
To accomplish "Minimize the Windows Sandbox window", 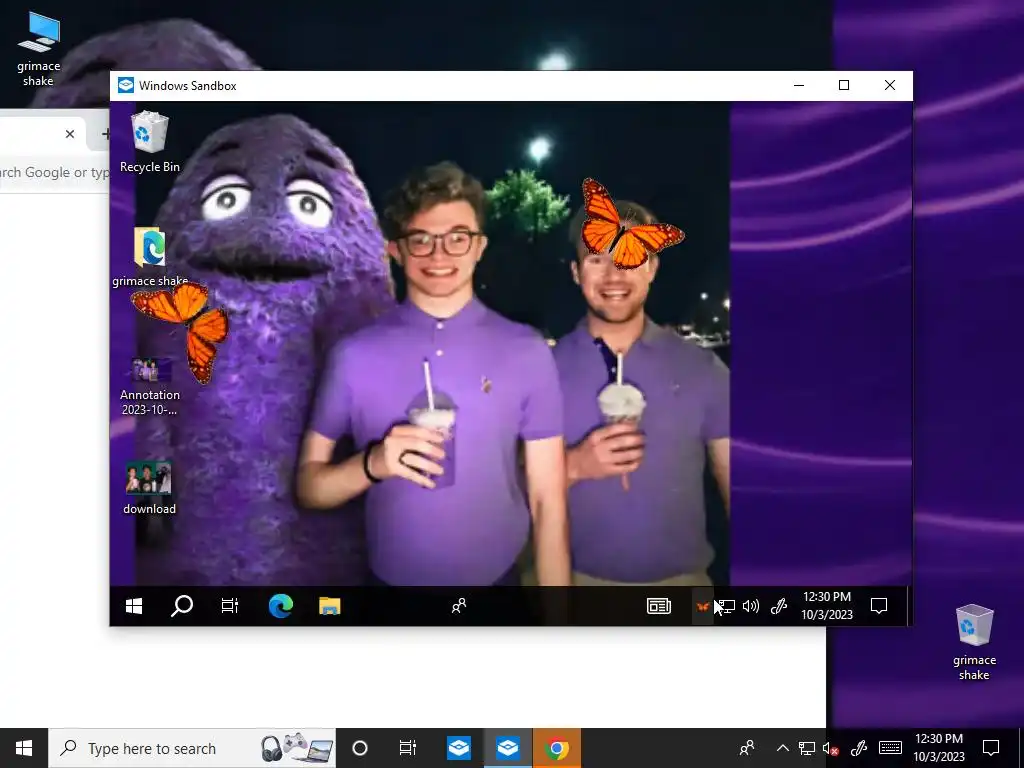I will click(799, 86).
